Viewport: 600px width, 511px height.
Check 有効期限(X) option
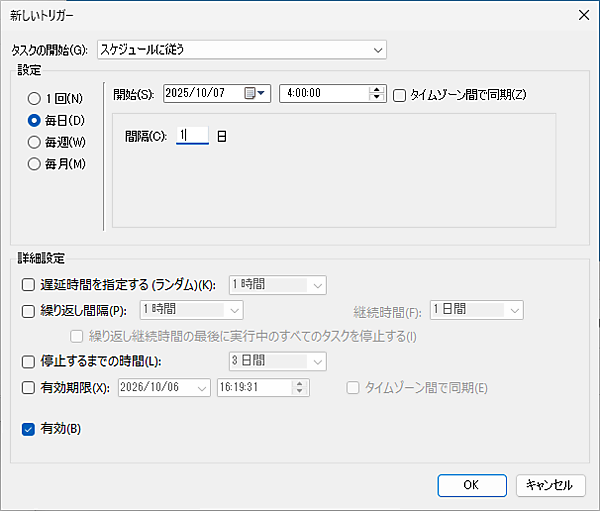[x=28, y=387]
